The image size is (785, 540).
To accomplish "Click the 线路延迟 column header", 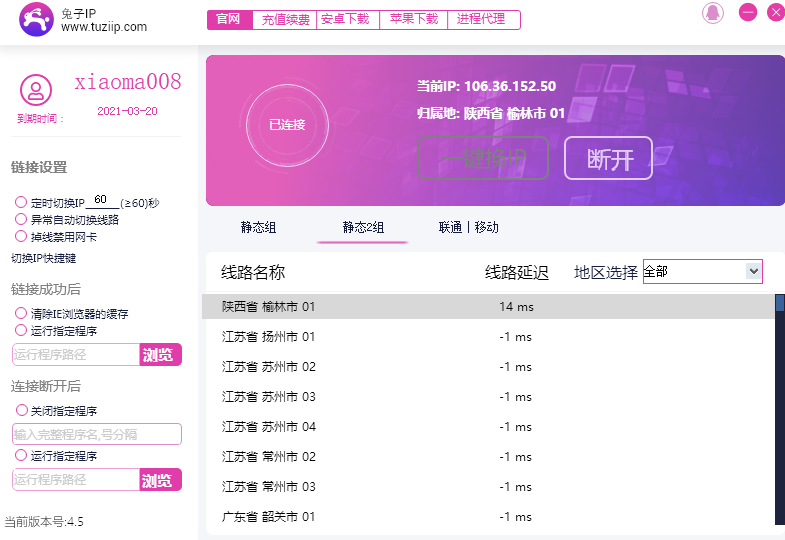I will [517, 272].
